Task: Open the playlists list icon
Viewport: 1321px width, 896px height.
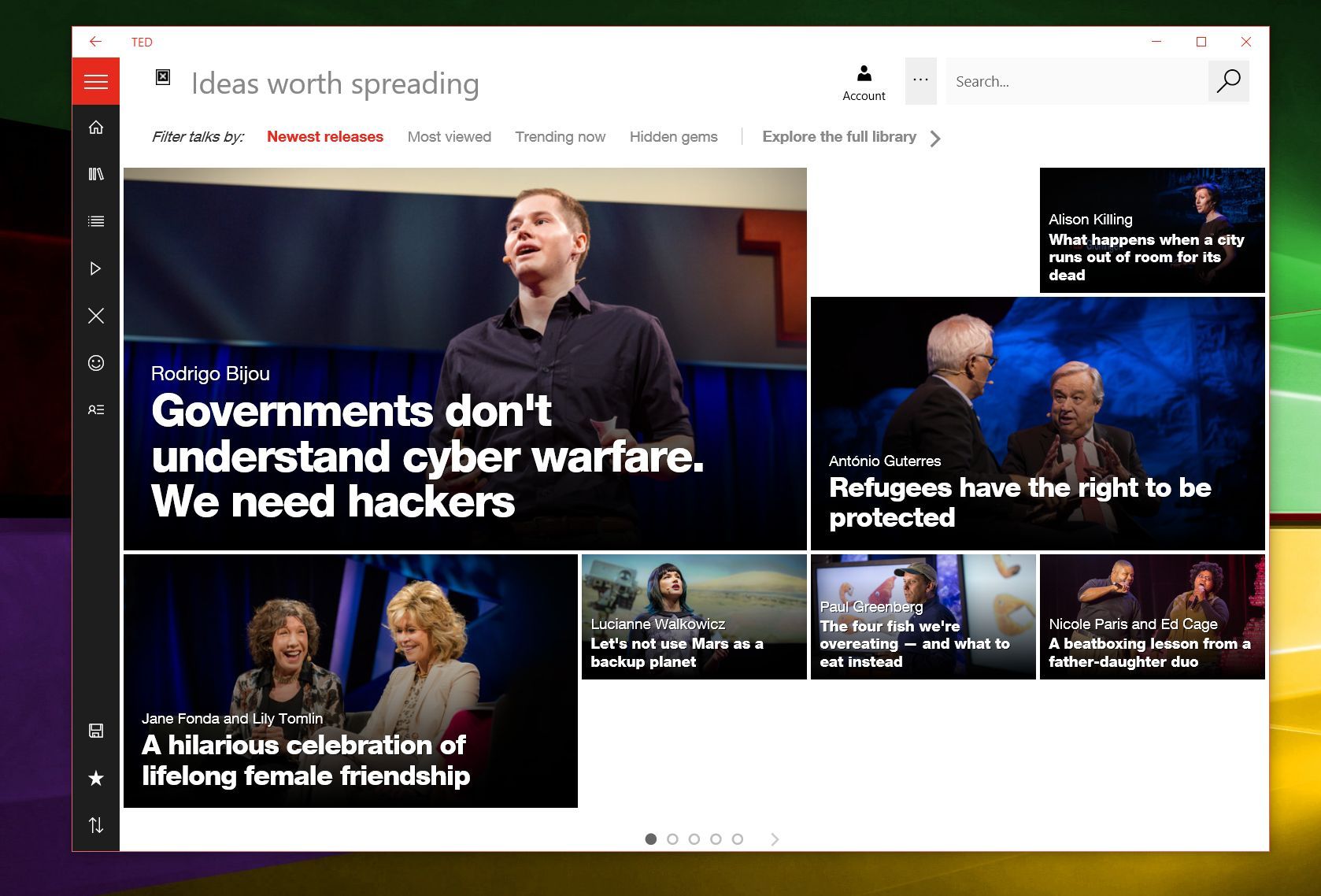Action: (95, 221)
